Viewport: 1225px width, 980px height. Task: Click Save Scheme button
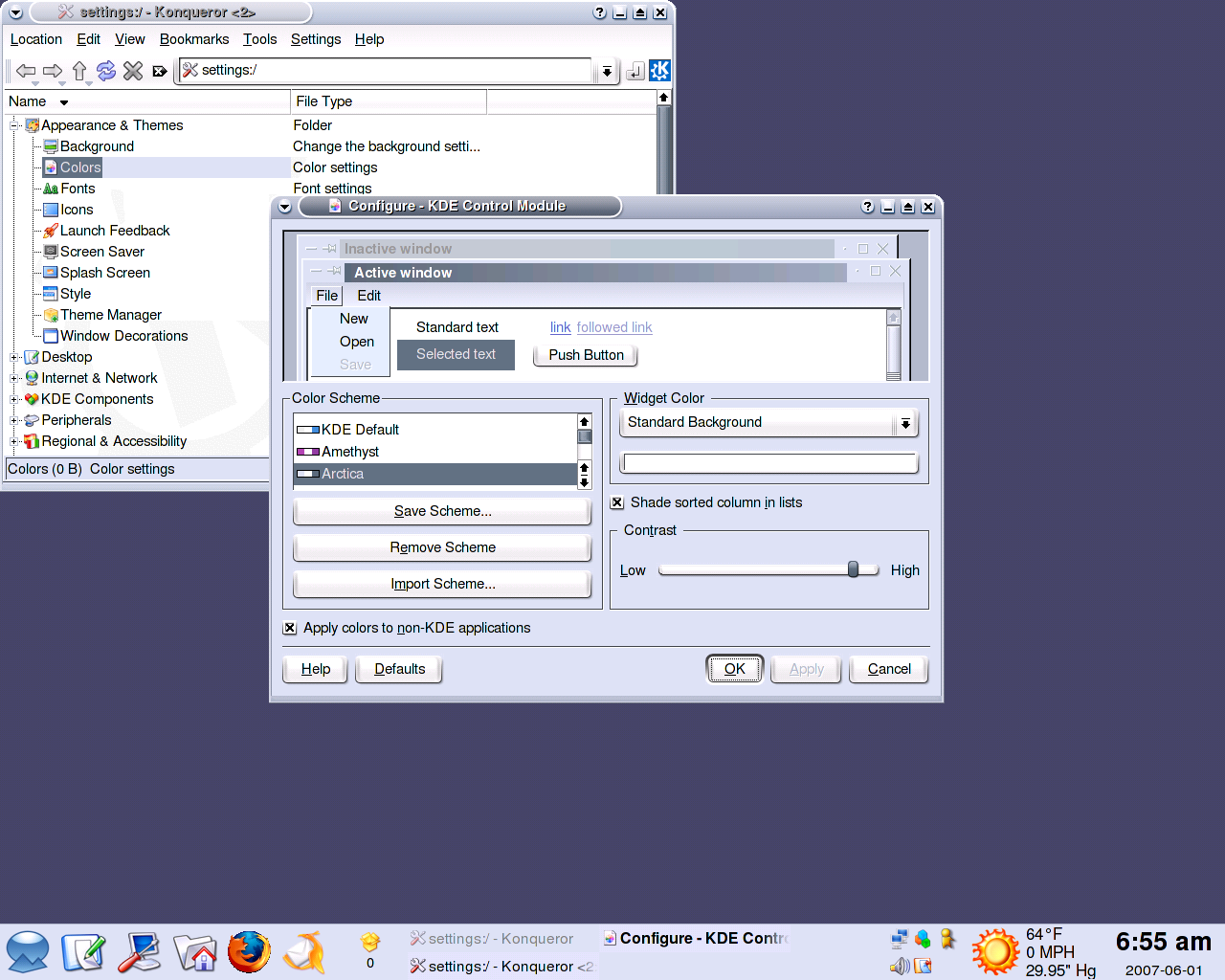pyautogui.click(x=442, y=511)
